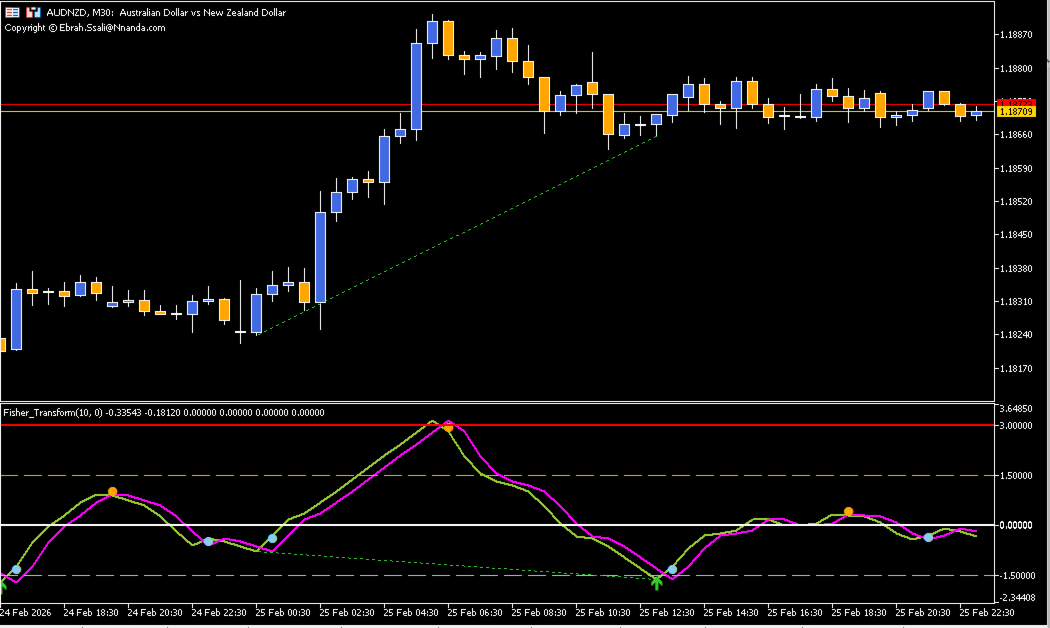Select the blue dashed -1.50000 level line

pos(498,576)
